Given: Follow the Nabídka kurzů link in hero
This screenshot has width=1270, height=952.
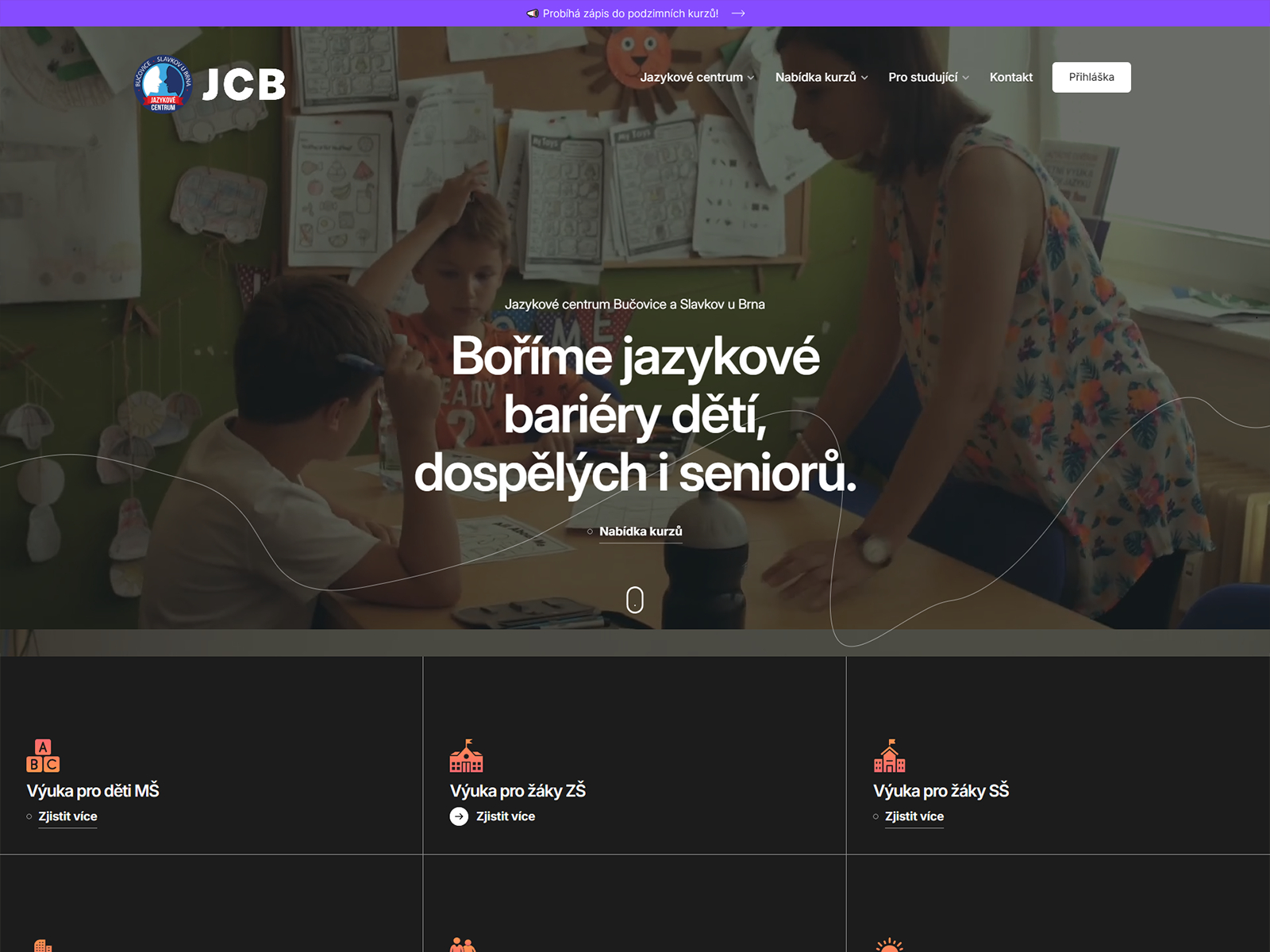Looking at the screenshot, I should click(641, 532).
